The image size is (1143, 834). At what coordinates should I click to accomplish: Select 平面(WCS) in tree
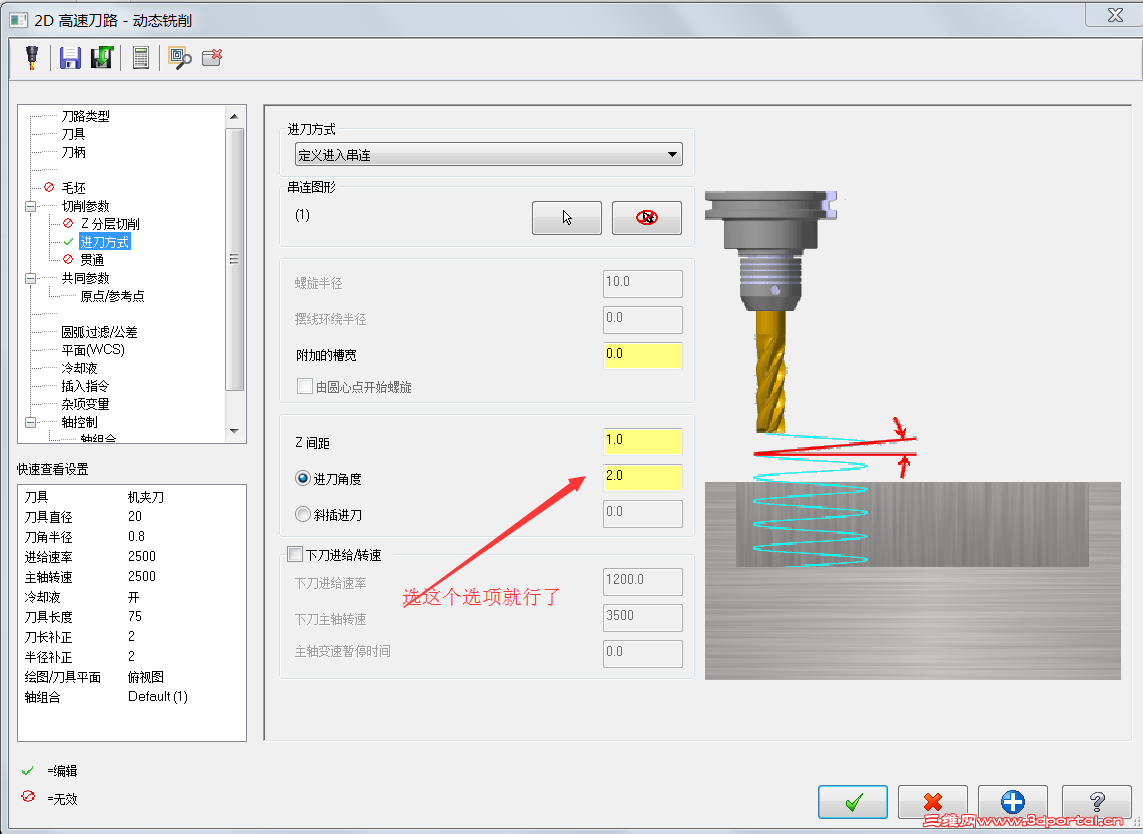coord(93,350)
